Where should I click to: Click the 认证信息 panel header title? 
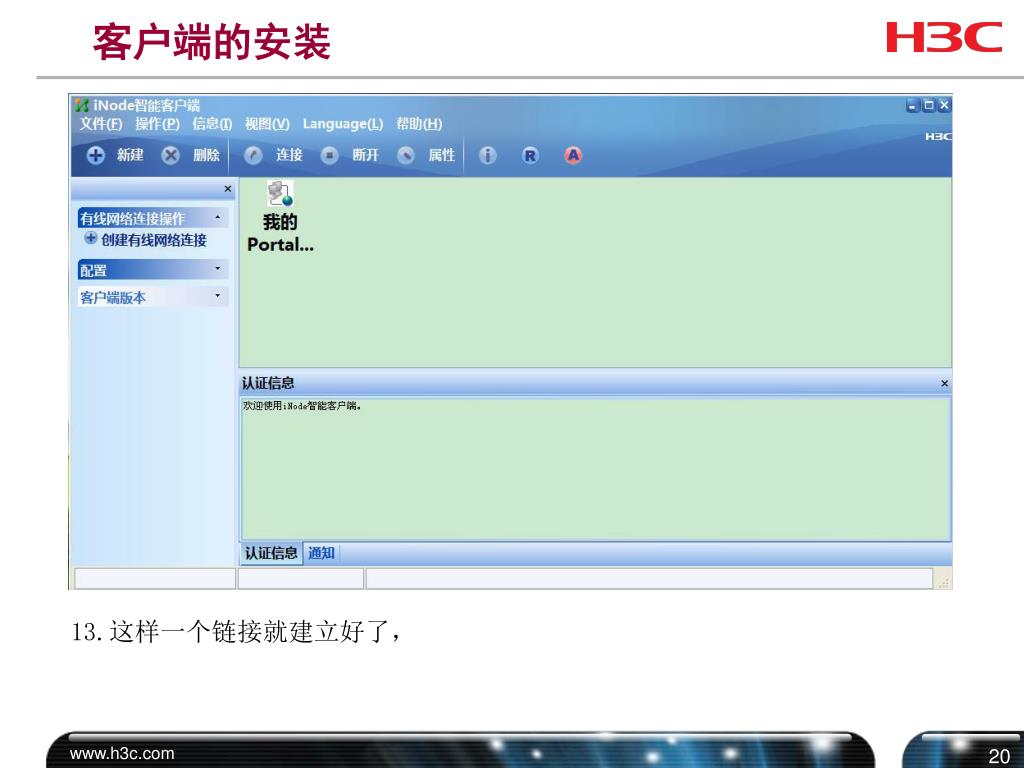click(x=268, y=383)
